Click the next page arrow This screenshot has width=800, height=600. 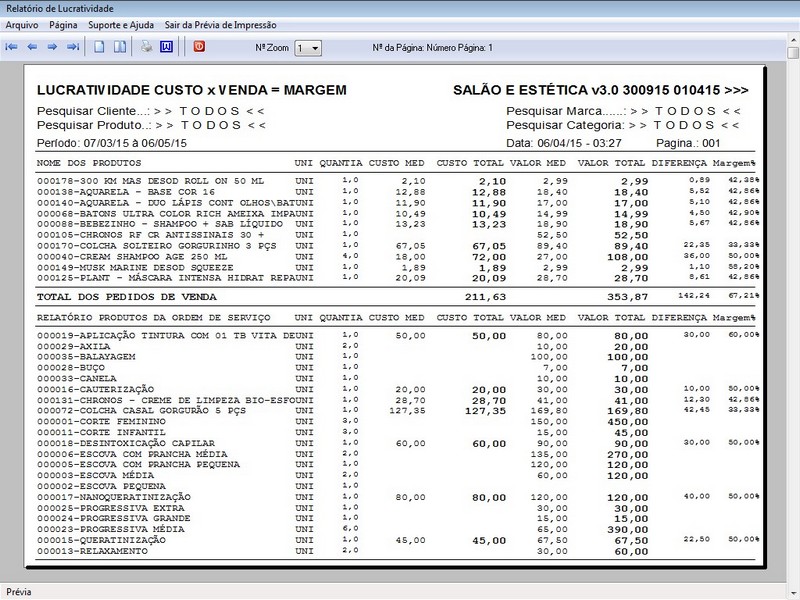tap(52, 47)
